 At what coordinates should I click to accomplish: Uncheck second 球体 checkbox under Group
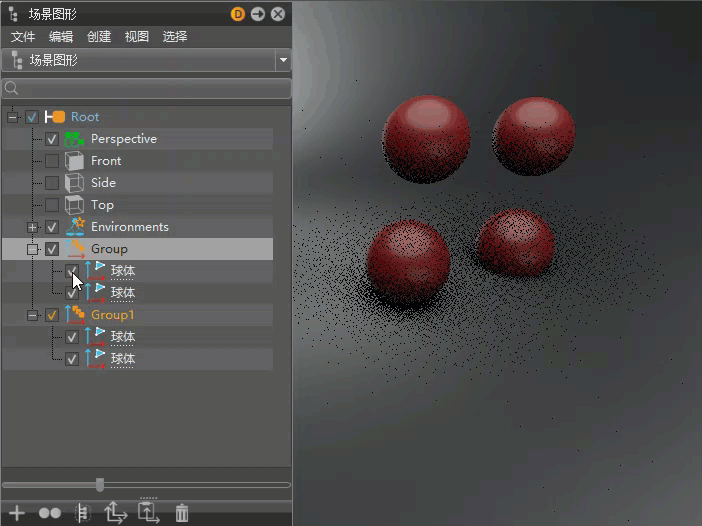pos(72,293)
